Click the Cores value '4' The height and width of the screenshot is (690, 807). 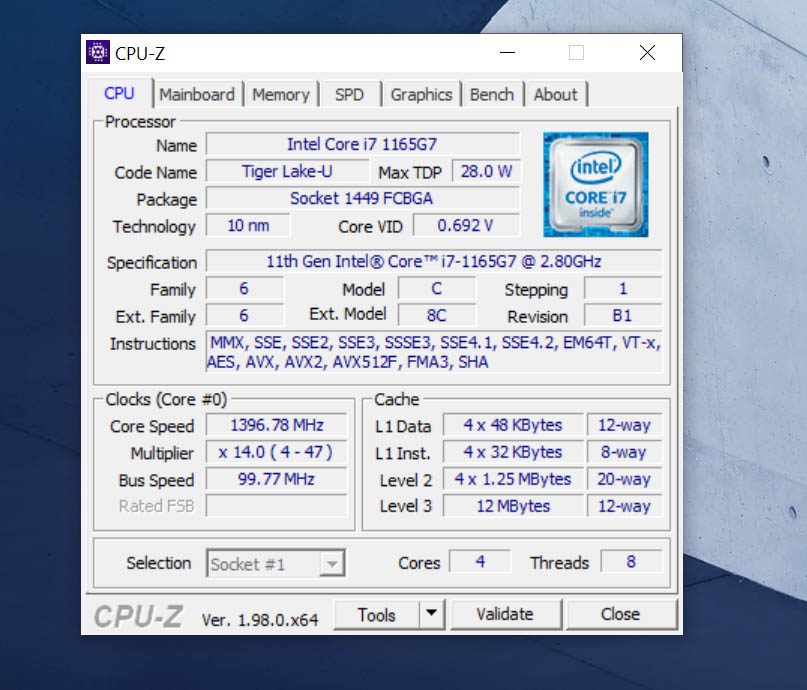coord(480,561)
